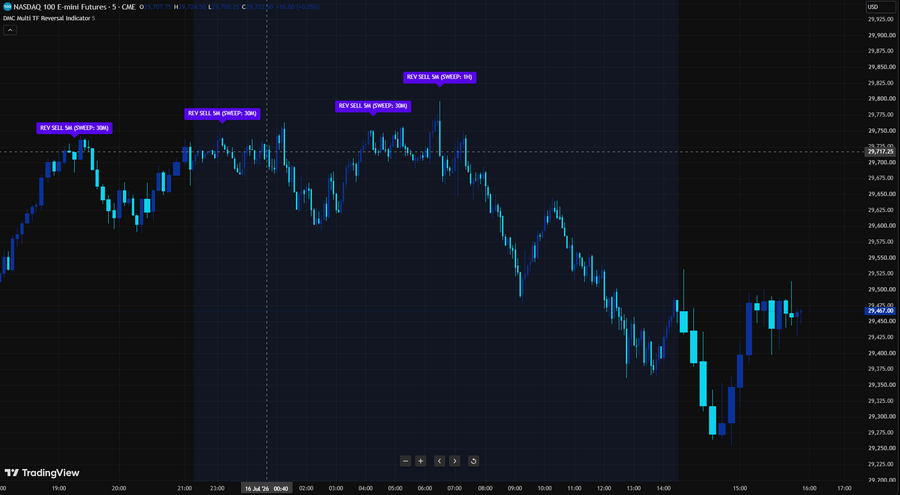Click the REV SELL label above the 19:00 candles
Screen dimensions: 900x495
(x=74, y=128)
